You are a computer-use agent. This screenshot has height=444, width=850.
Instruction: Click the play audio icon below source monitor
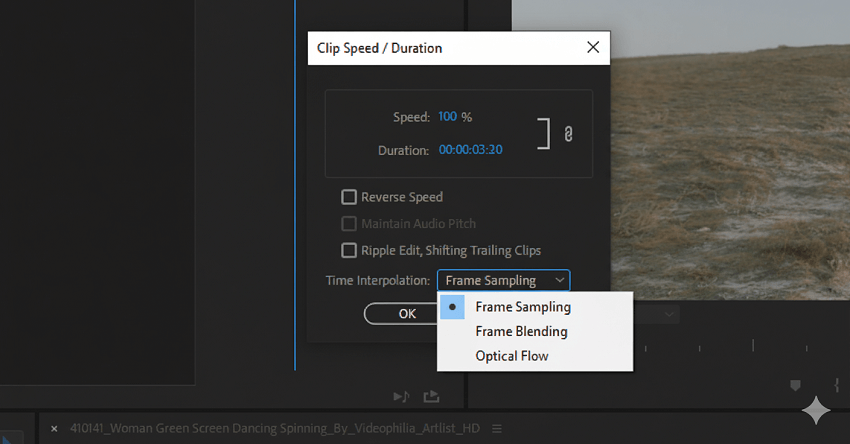(401, 397)
